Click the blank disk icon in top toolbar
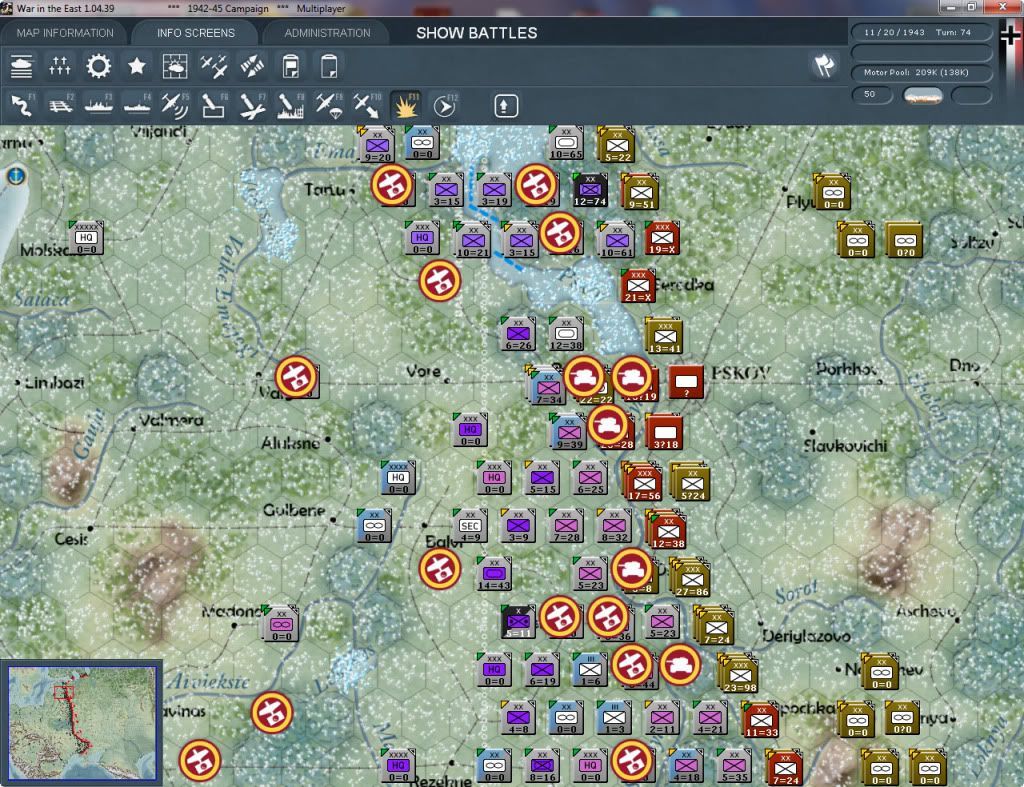1024x787 pixels. coord(328,66)
